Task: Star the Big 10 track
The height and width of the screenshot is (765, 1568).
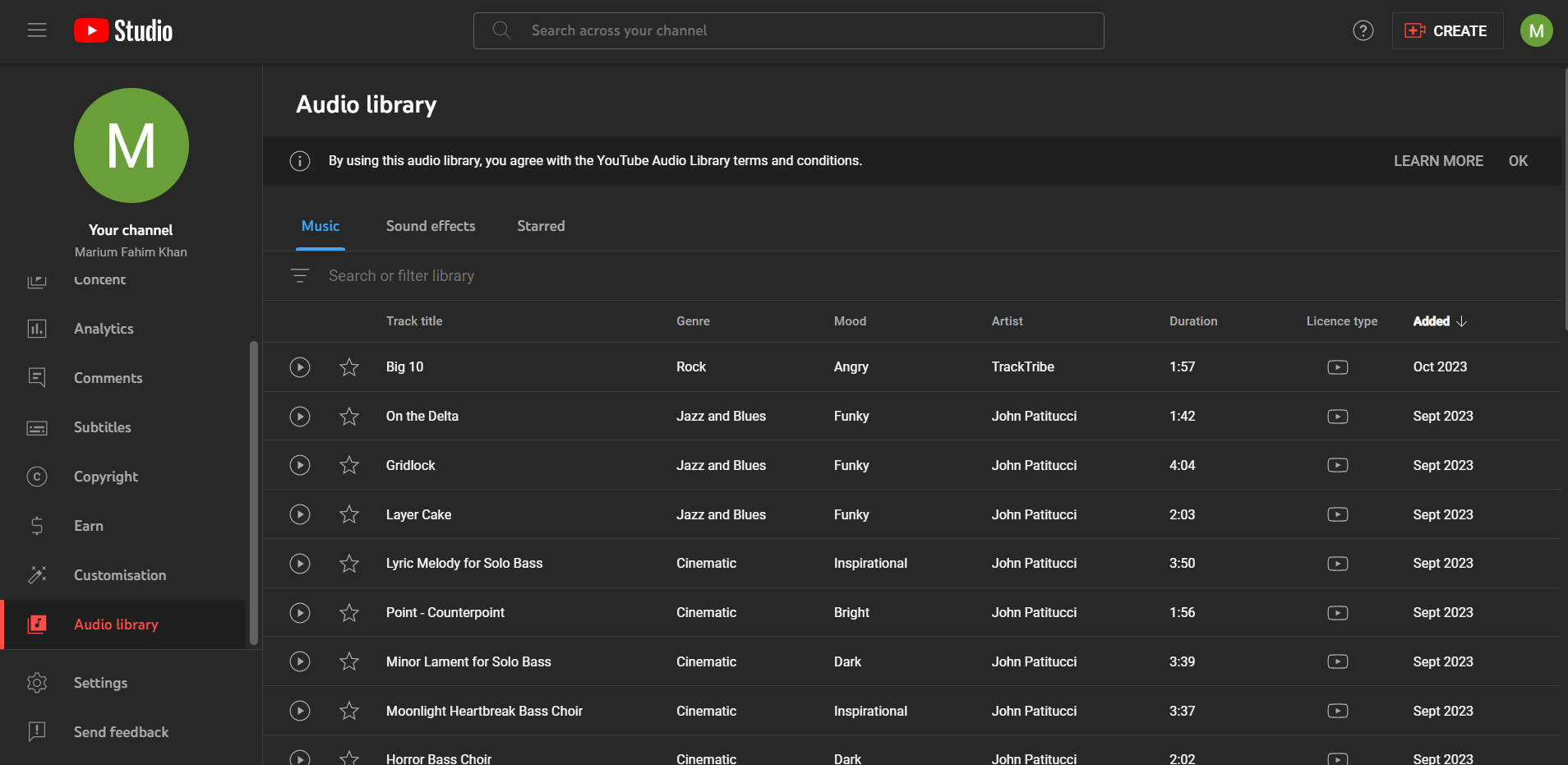Action: pyautogui.click(x=349, y=367)
